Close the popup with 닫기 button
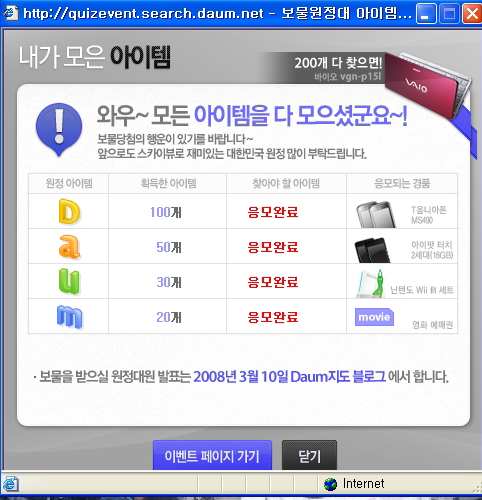Viewport: 482px width, 500px height. 309,455
